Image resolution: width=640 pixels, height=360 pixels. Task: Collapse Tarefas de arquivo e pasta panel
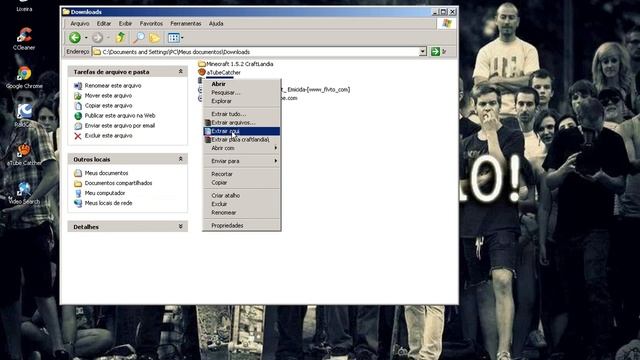point(180,71)
